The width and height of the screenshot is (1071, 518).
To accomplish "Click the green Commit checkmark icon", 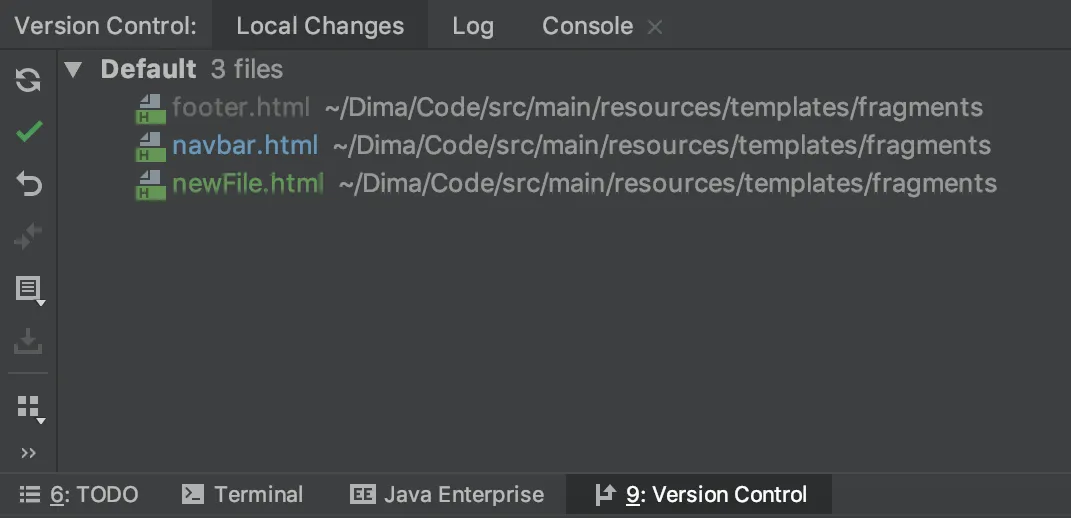I will 29,131.
